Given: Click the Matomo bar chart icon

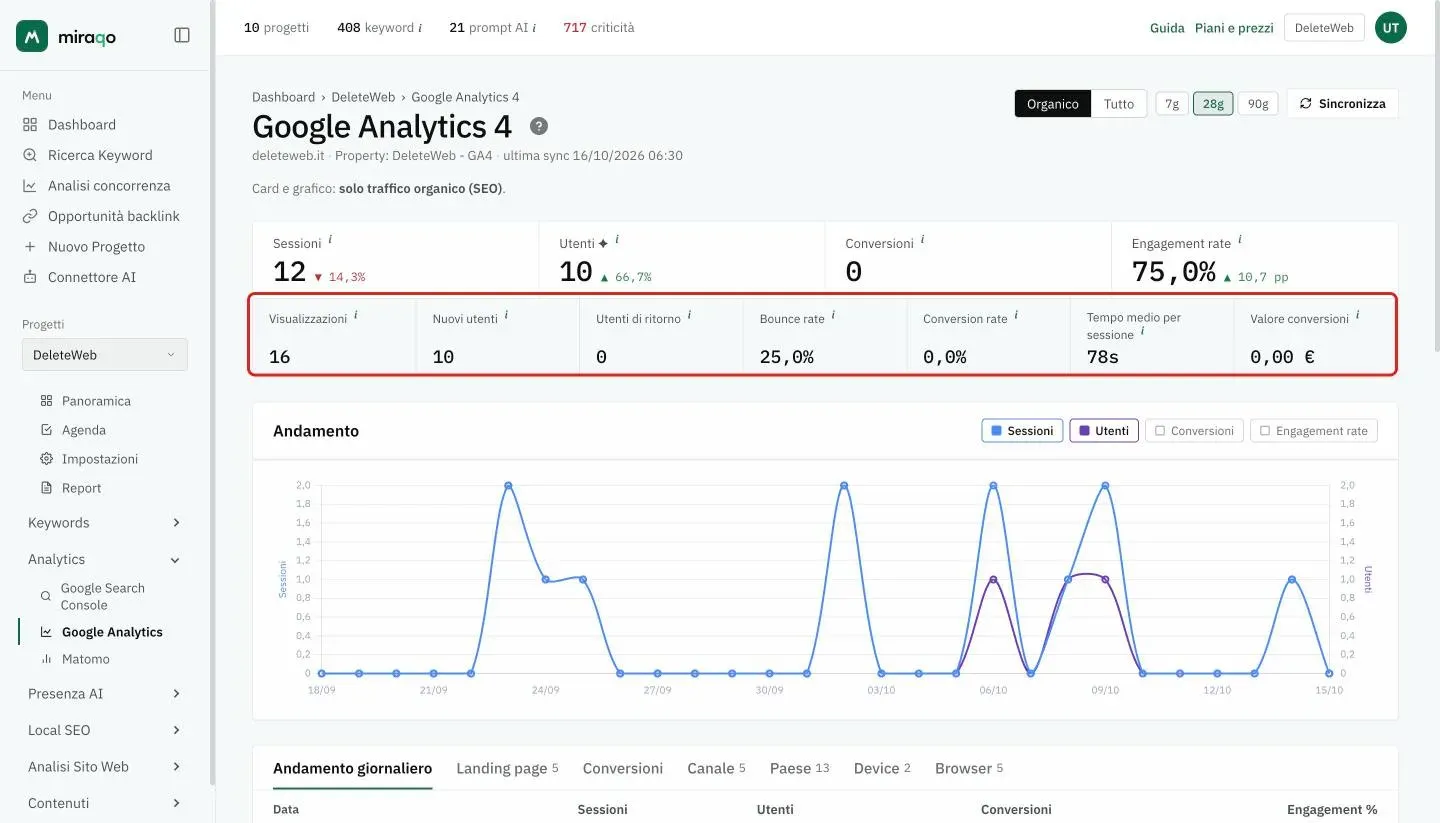Looking at the screenshot, I should [46, 659].
